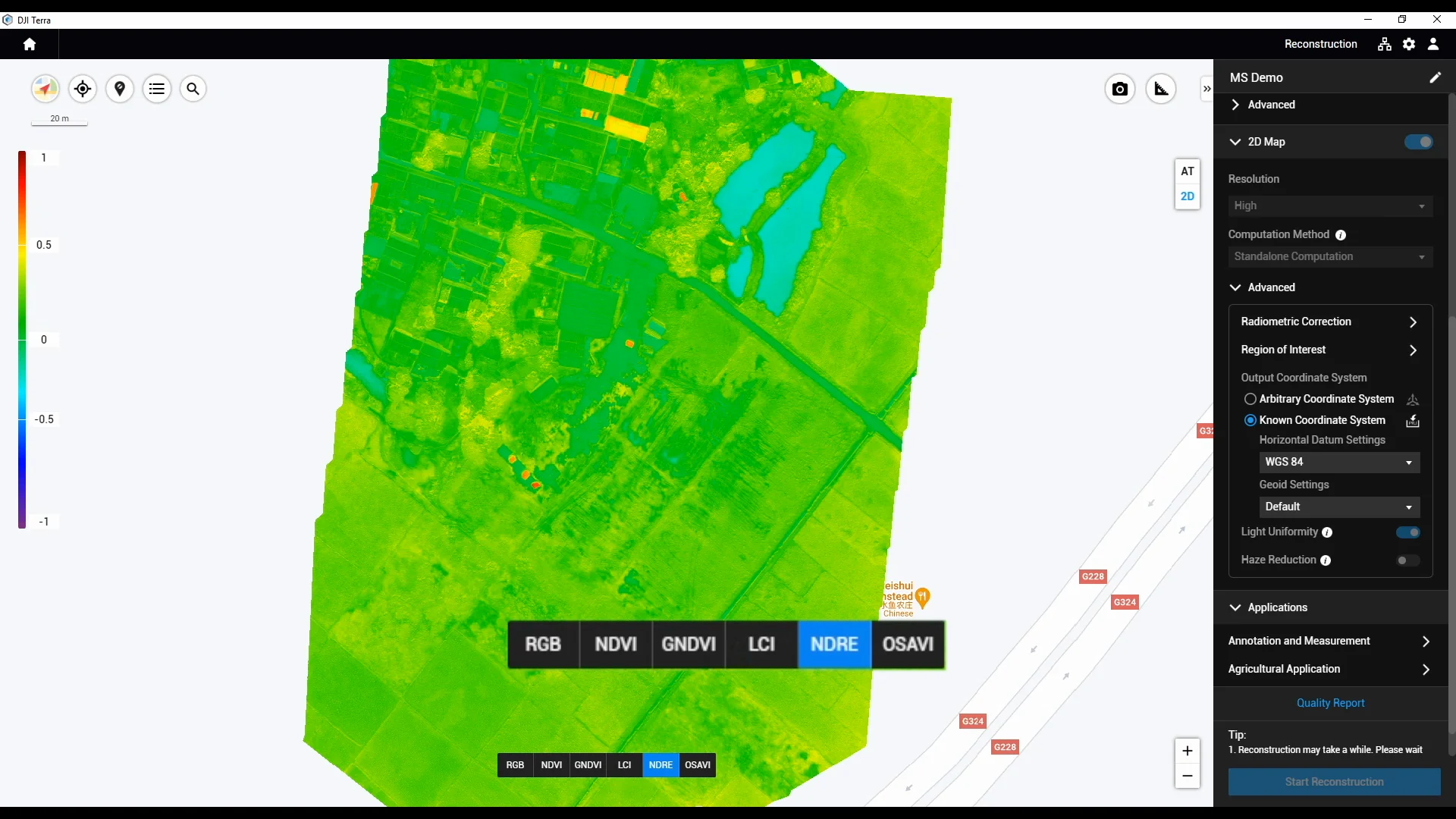Open Standalone Computation method dropdown
The width and height of the screenshot is (1456, 819).
point(1330,256)
